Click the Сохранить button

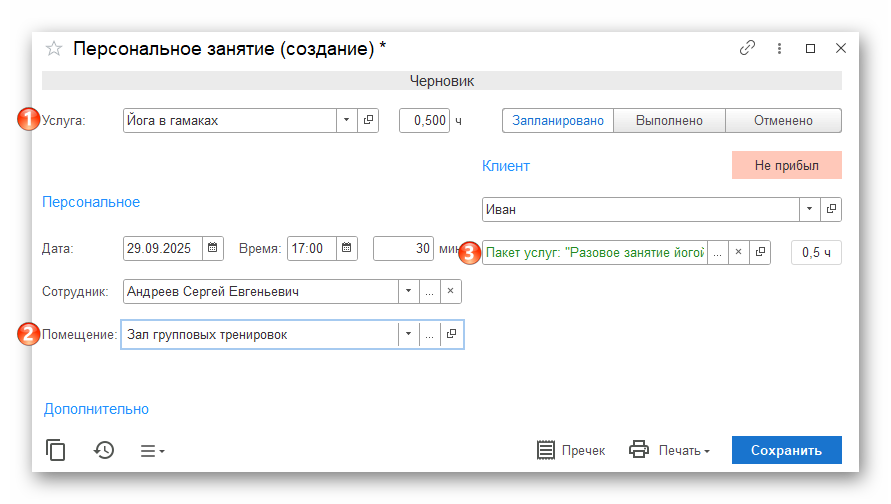(x=786, y=450)
